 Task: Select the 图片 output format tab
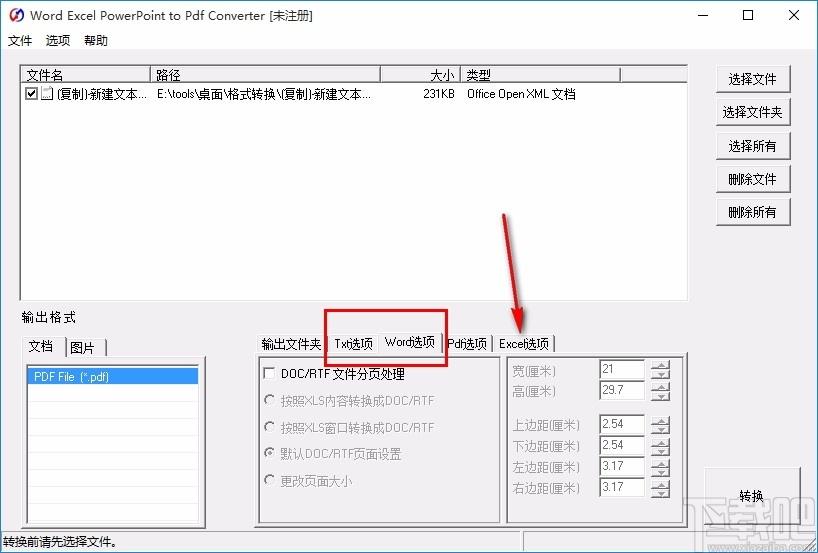83,348
